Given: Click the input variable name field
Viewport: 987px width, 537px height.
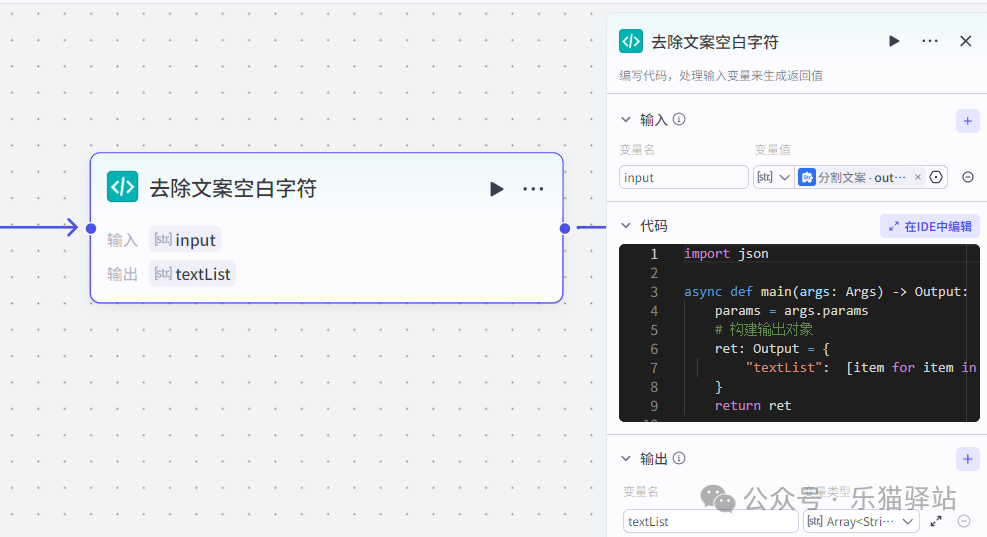Looking at the screenshot, I should tap(683, 177).
